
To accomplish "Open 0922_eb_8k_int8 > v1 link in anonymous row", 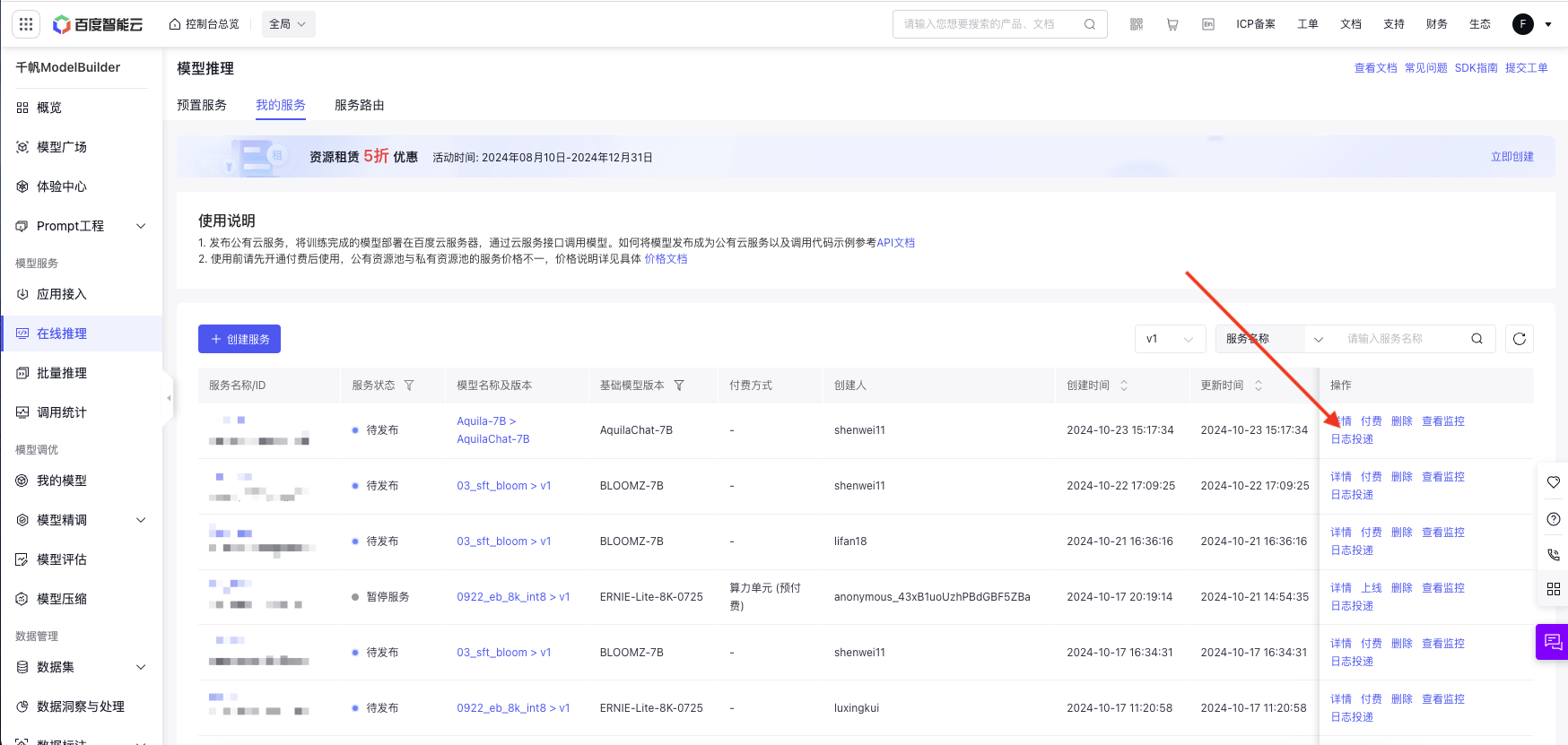I will coord(513,597).
